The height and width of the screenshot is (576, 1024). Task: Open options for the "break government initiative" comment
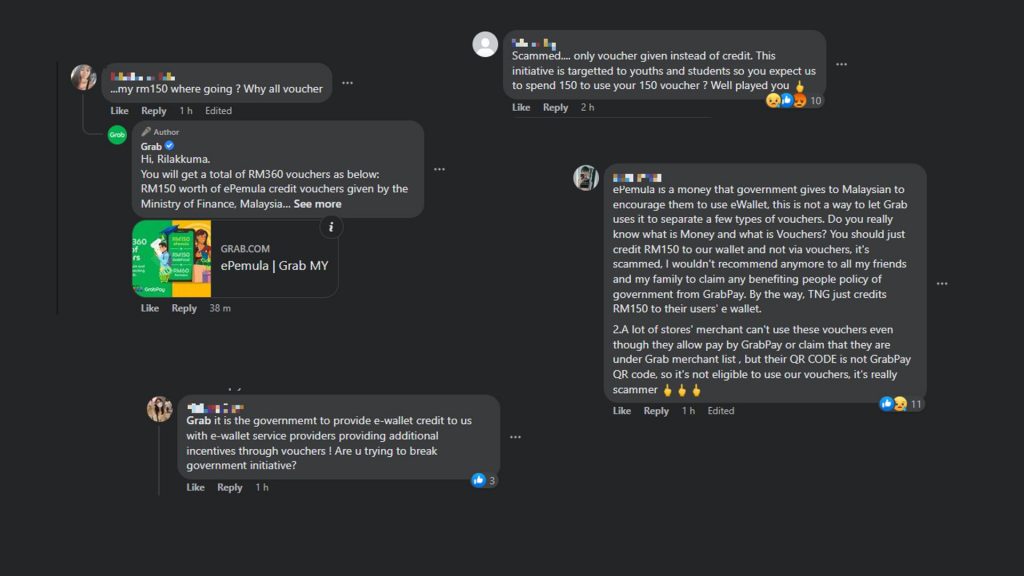515,437
